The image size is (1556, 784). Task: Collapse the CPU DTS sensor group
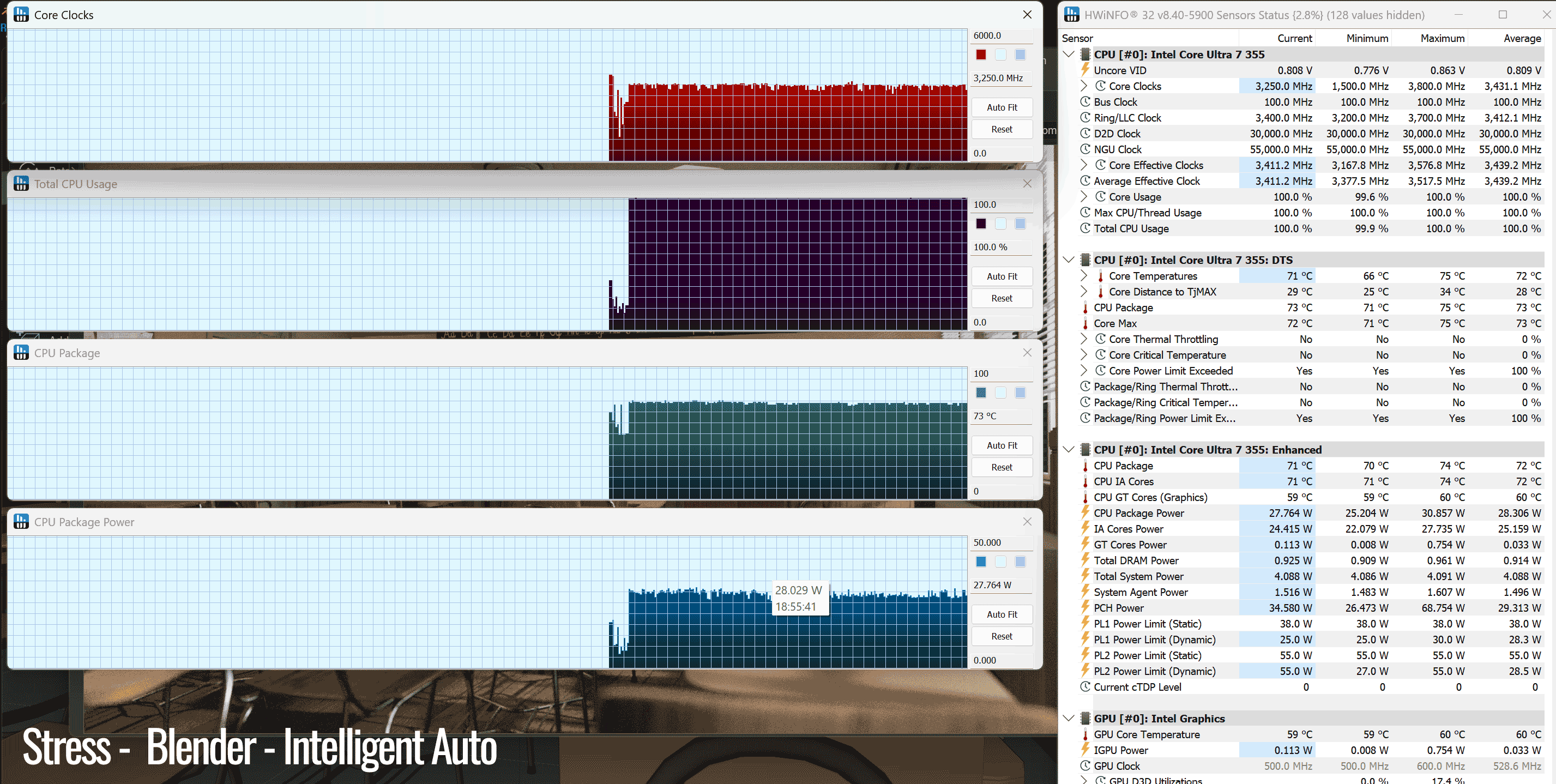point(1069,260)
